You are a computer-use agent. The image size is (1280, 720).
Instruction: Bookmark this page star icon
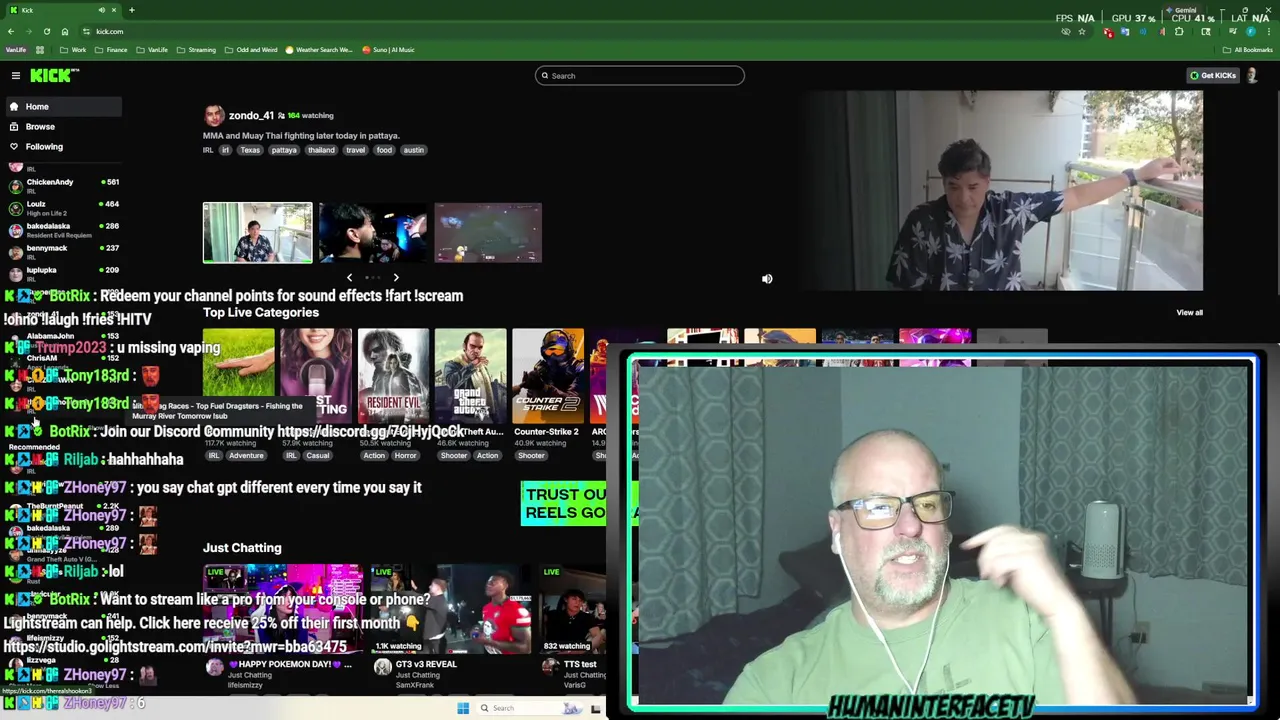tap(1081, 32)
